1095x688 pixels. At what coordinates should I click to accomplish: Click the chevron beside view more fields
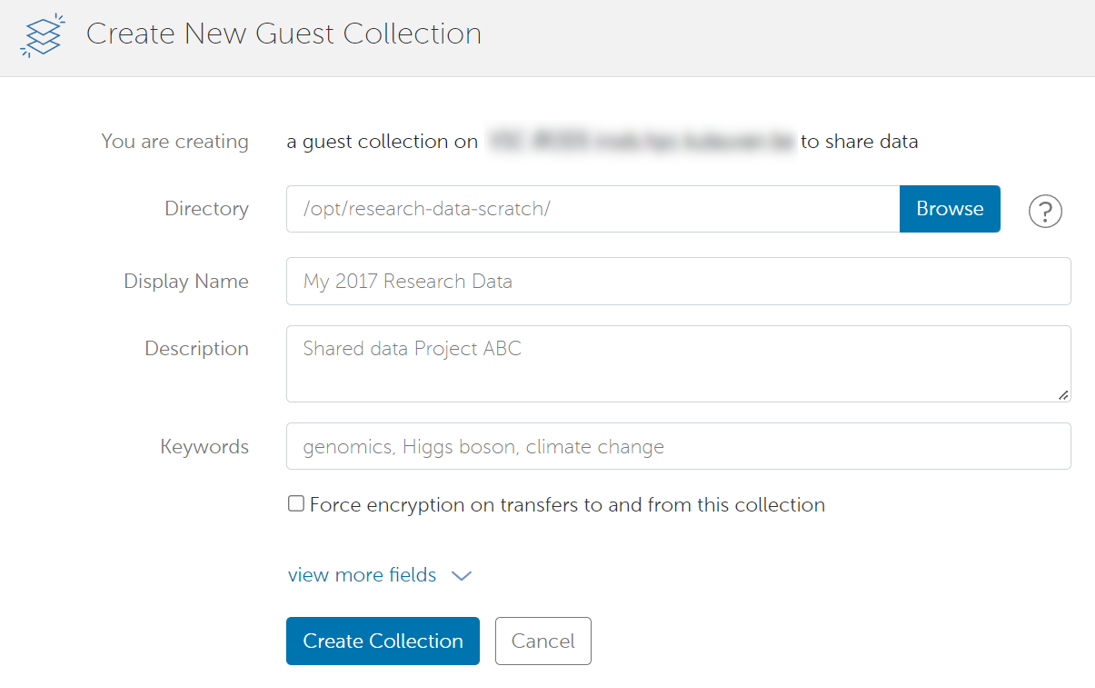[462, 576]
